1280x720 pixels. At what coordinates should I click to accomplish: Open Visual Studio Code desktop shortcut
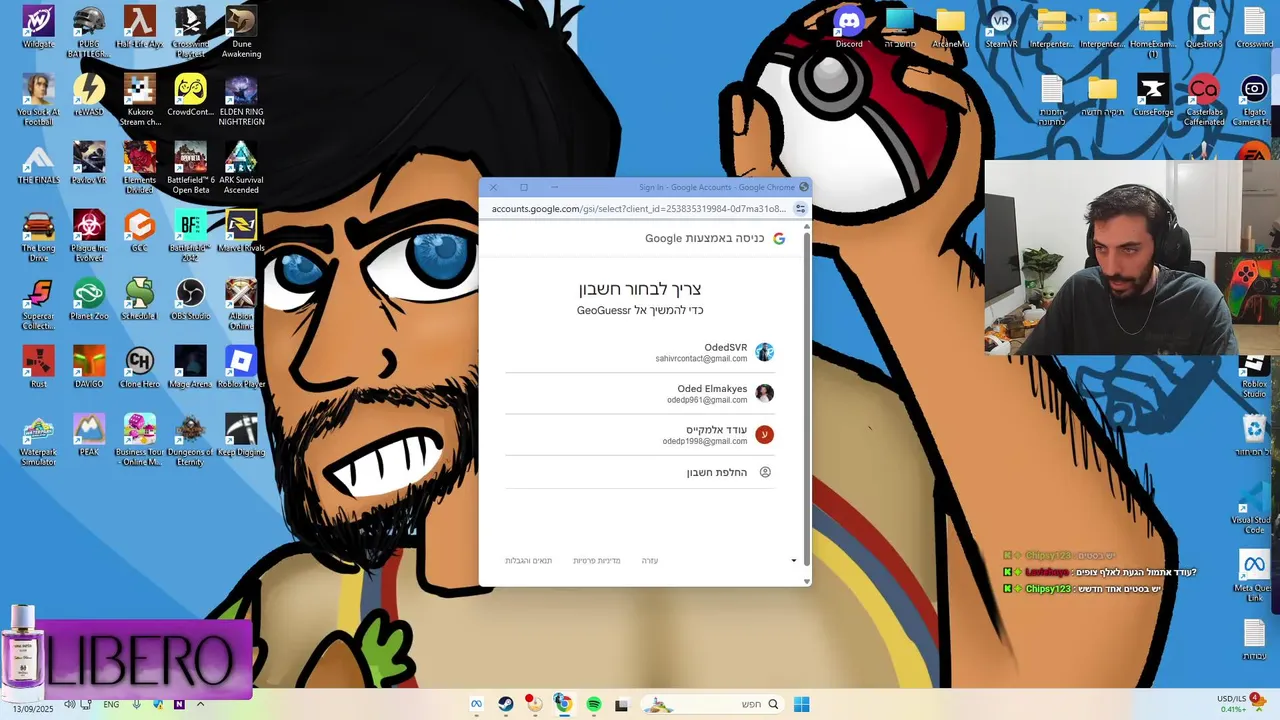1254,507
